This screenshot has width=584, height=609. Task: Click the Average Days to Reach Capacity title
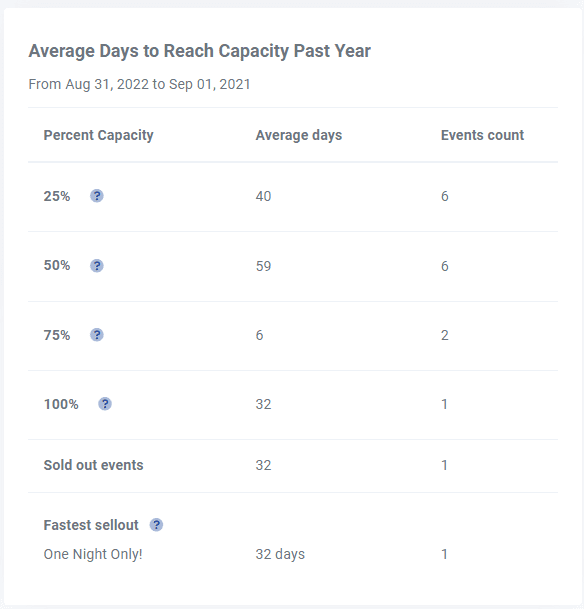pyautogui.click(x=200, y=51)
